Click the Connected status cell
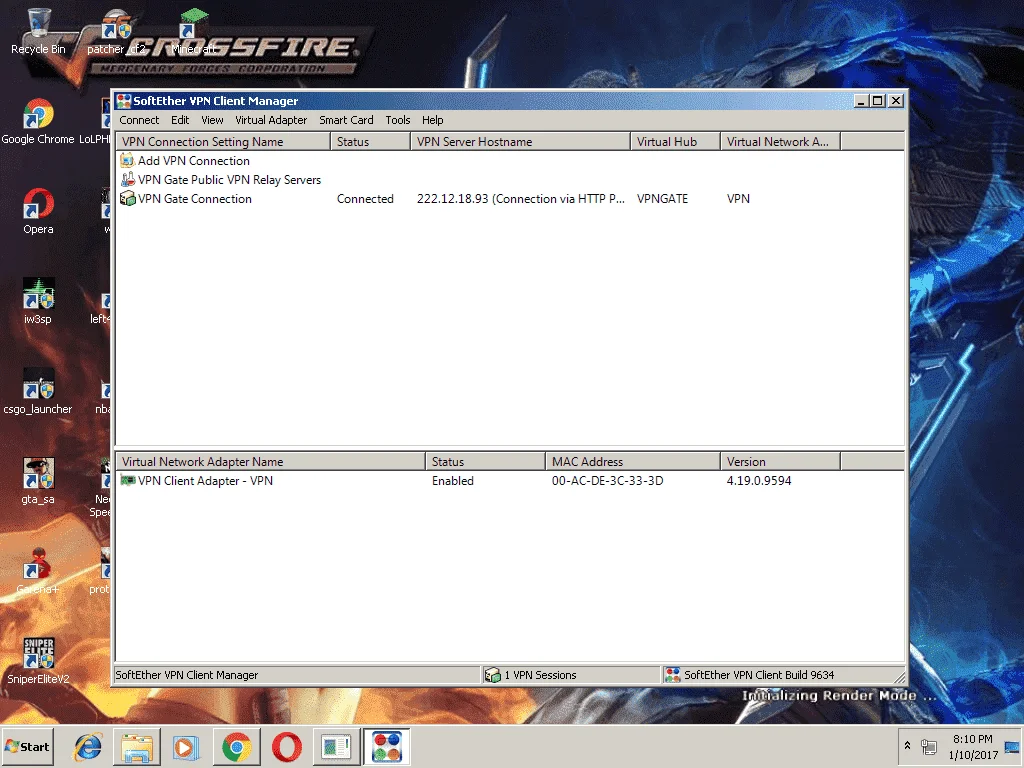 (365, 199)
